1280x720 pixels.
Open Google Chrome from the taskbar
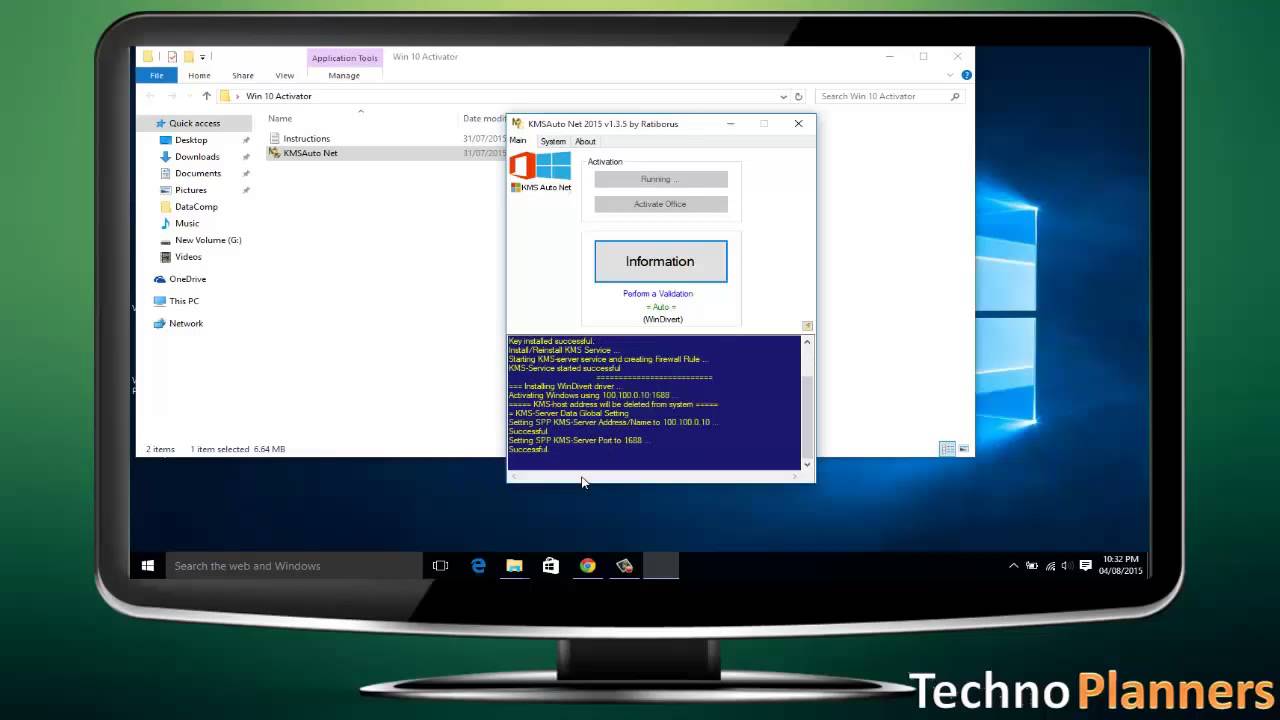click(x=588, y=566)
